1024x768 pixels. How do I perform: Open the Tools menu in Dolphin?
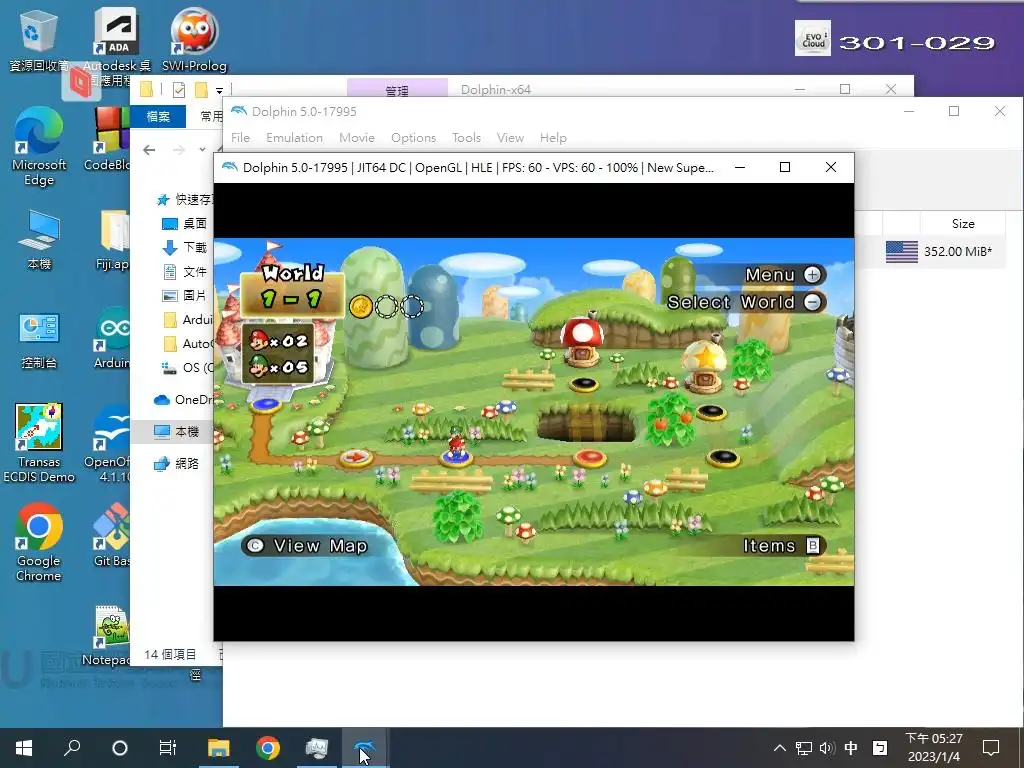(466, 138)
